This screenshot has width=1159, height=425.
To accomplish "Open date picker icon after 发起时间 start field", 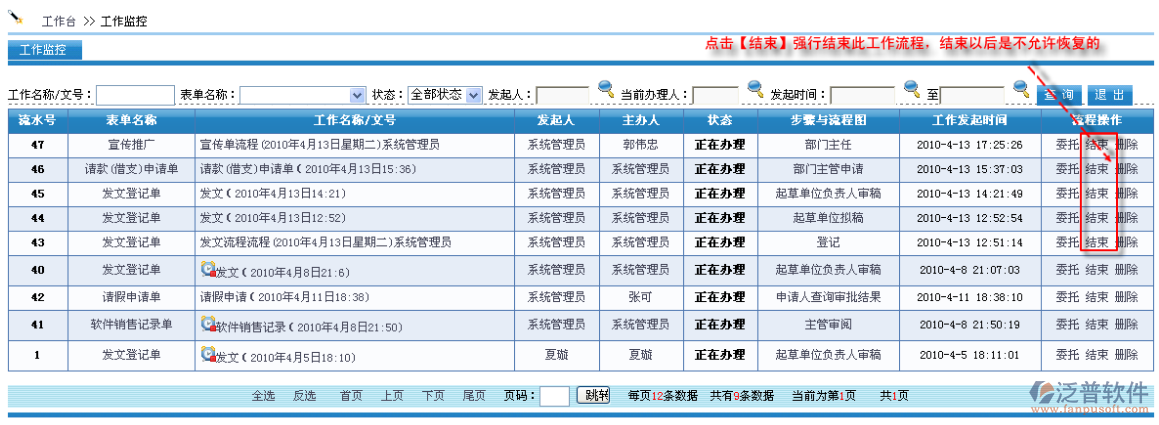I will coord(912,90).
